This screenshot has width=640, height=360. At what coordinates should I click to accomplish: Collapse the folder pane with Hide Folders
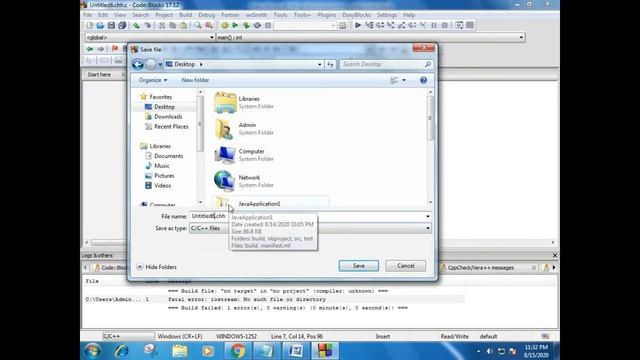(156, 267)
